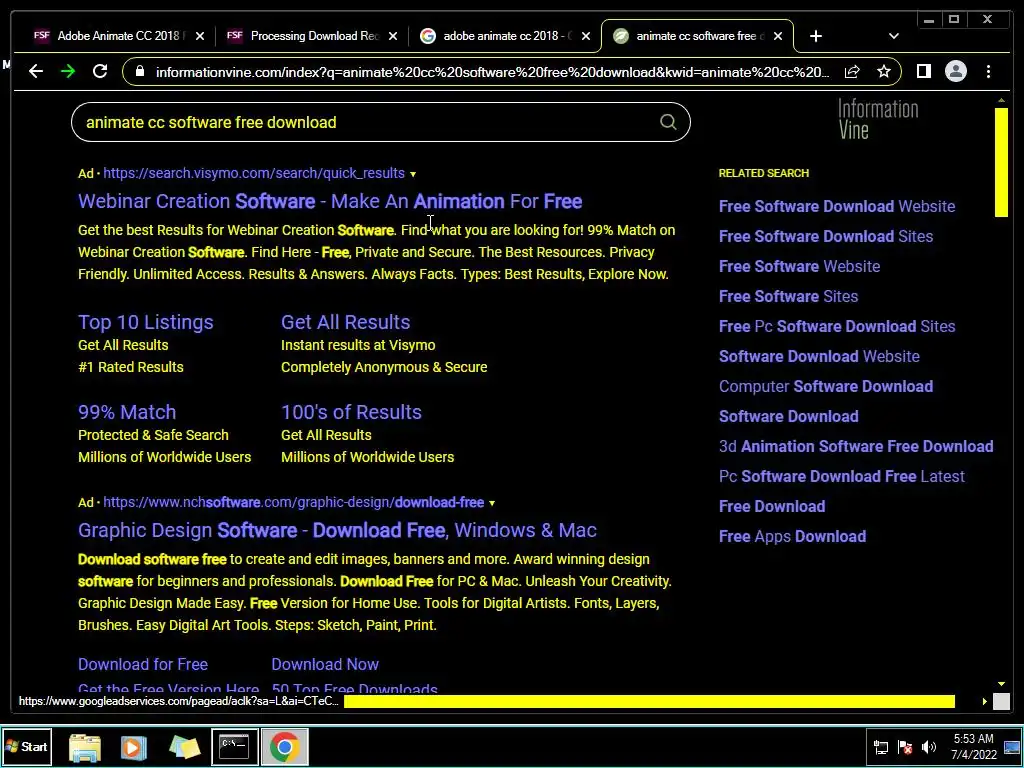The width and height of the screenshot is (1024, 768).
Task: Open Free Software Website related search
Action: [x=799, y=266]
